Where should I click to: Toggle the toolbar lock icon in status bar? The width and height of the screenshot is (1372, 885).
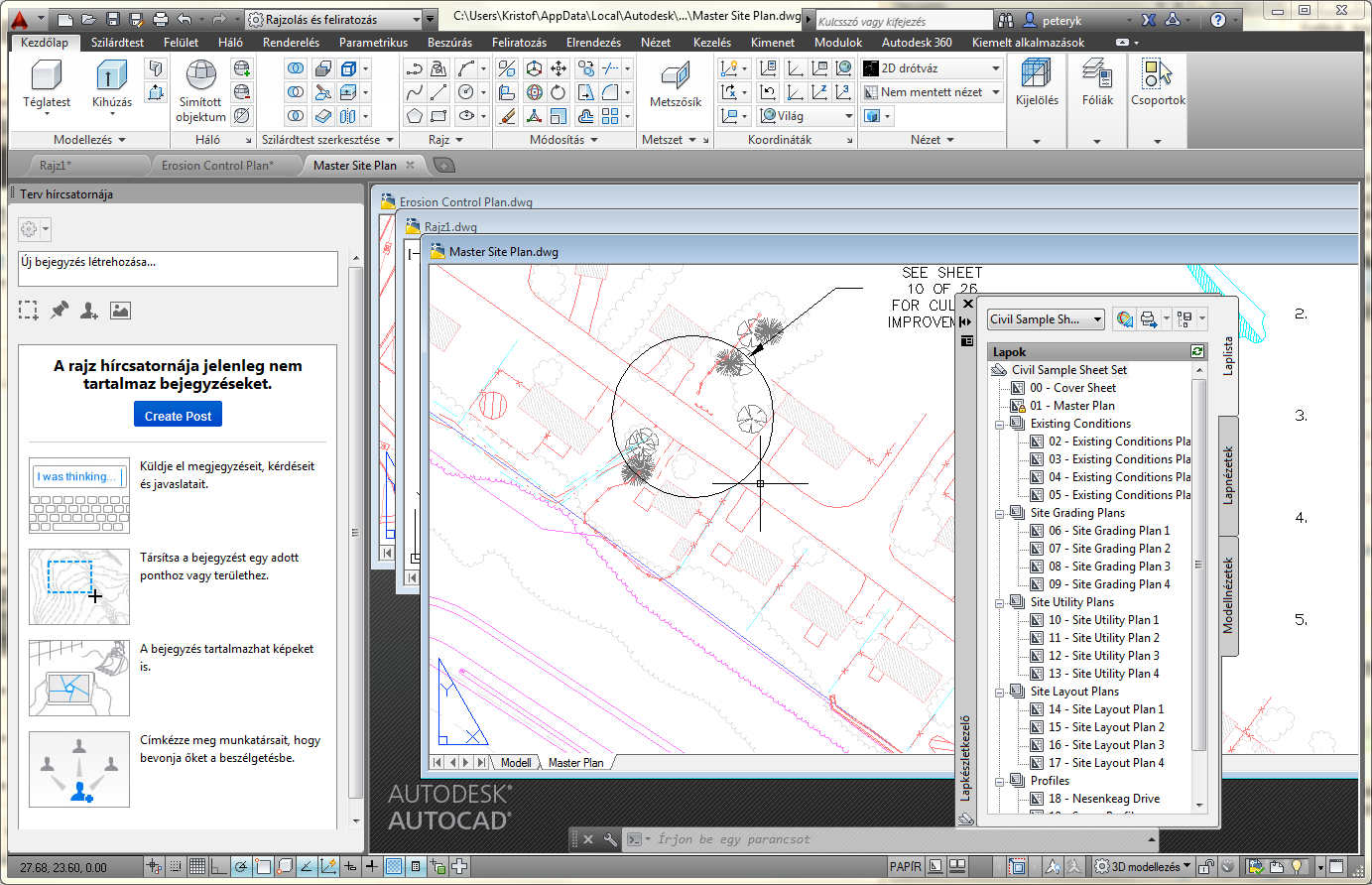(x=1205, y=866)
